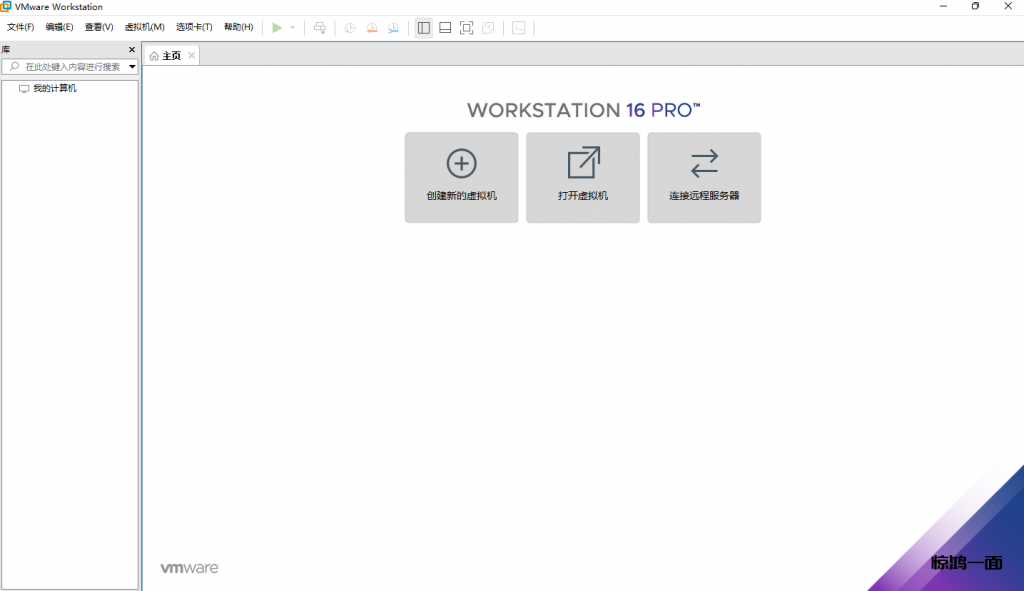Open the library search filter dropdown
Viewport: 1024px width, 591px height.
point(132,67)
